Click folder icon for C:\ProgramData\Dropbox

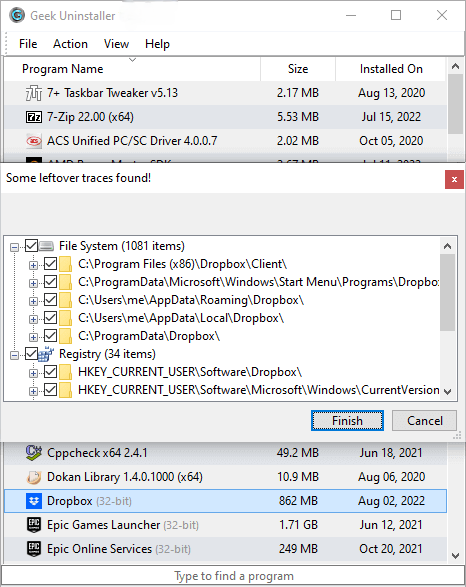click(x=66, y=336)
